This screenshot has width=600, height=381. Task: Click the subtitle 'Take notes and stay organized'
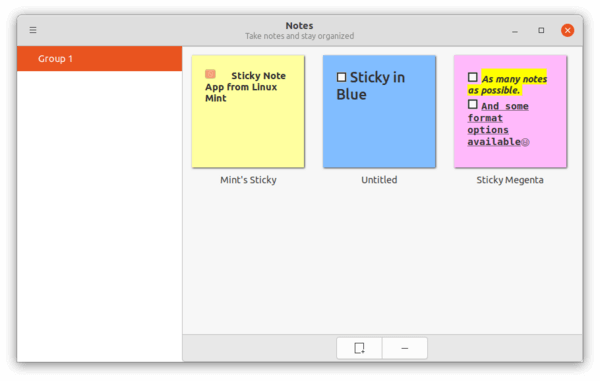click(300, 36)
